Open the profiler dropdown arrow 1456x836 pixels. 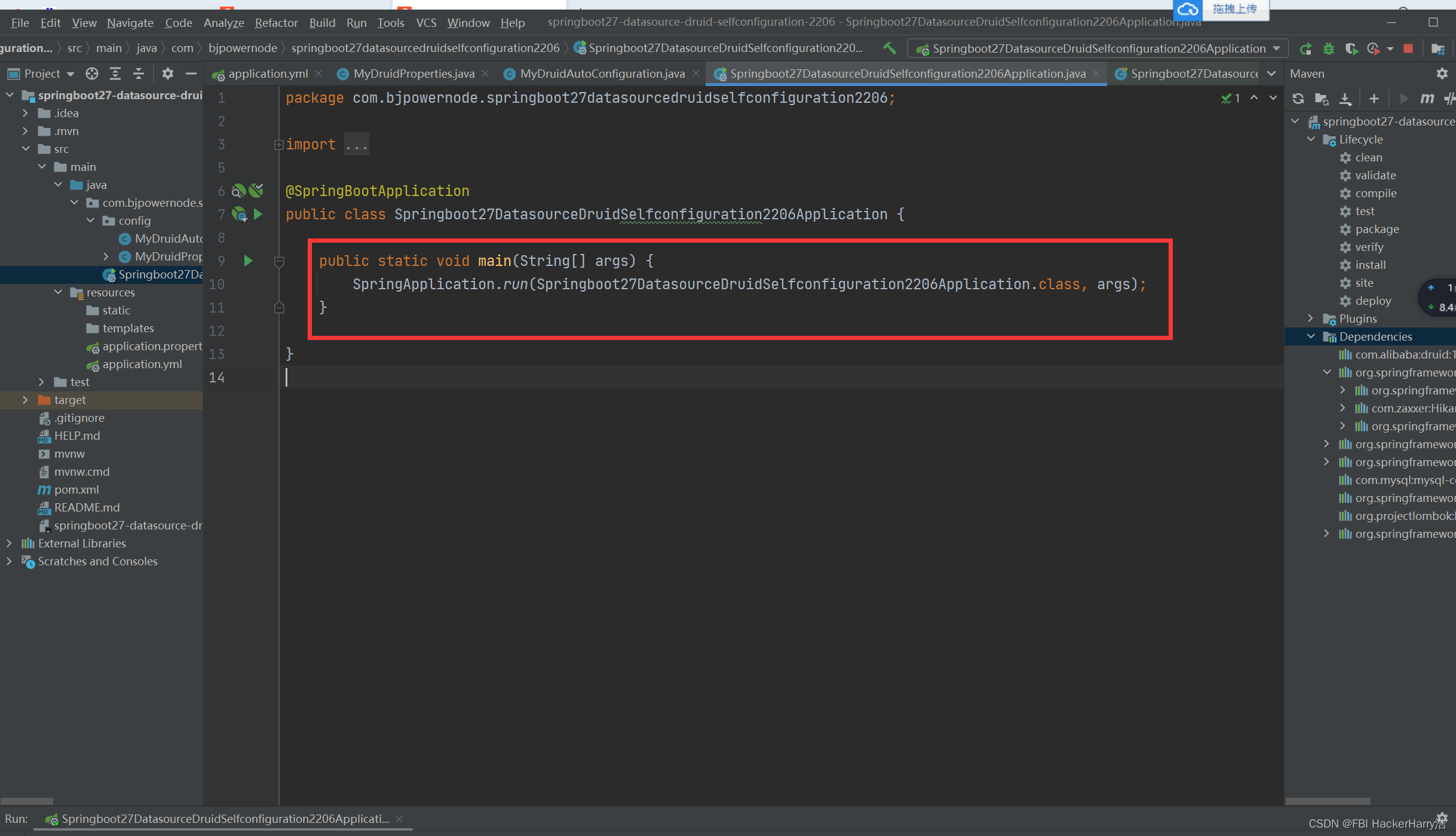coord(1390,48)
